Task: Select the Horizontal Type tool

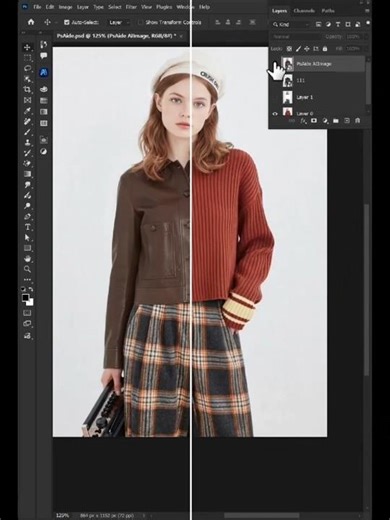Action: (27, 227)
